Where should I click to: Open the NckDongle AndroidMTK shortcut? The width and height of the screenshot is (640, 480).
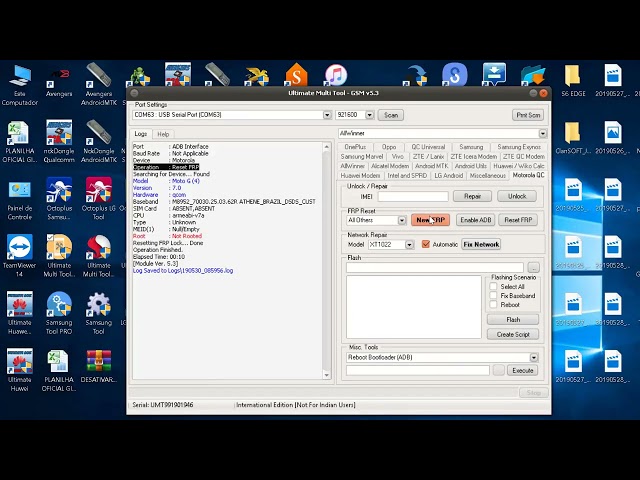[x=98, y=141]
